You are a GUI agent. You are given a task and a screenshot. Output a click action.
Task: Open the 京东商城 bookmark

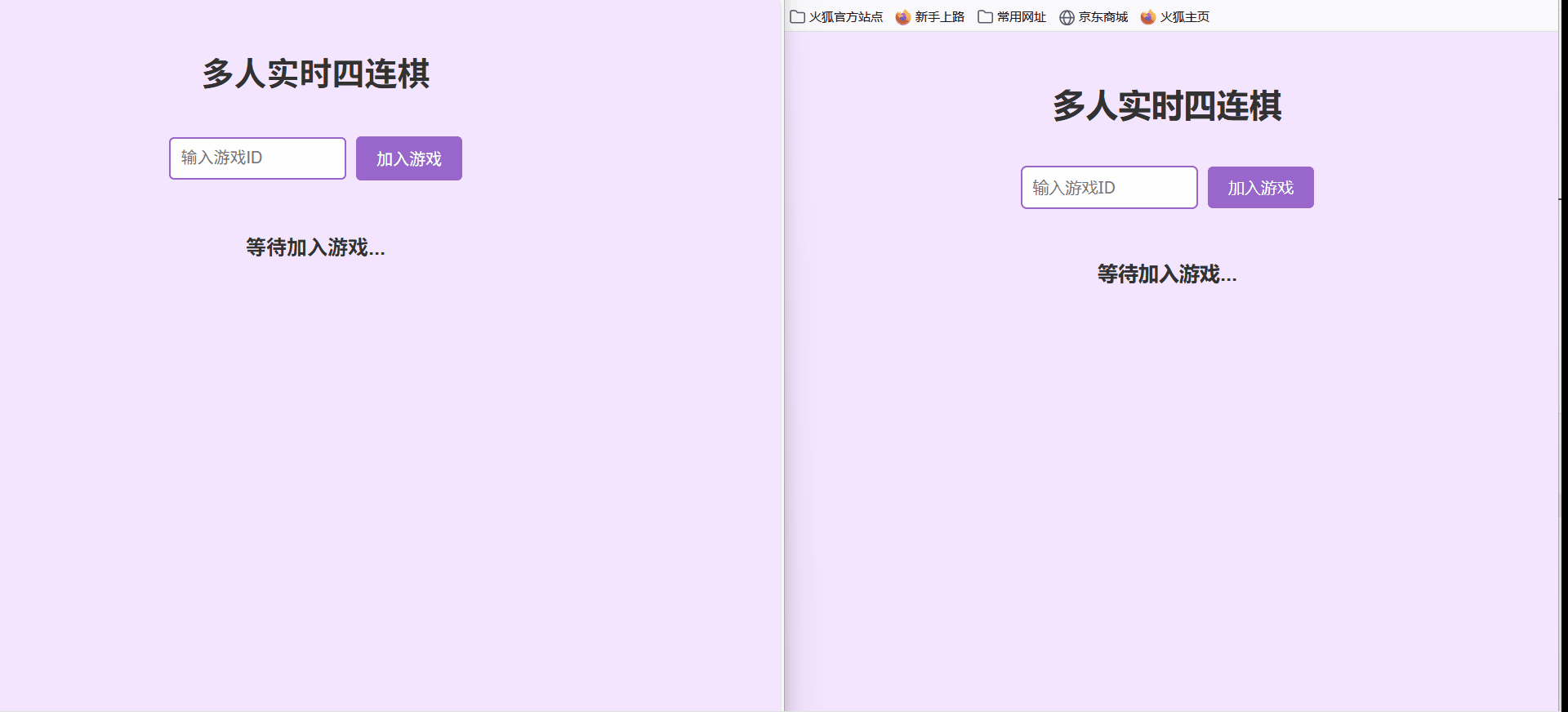[x=1094, y=17]
